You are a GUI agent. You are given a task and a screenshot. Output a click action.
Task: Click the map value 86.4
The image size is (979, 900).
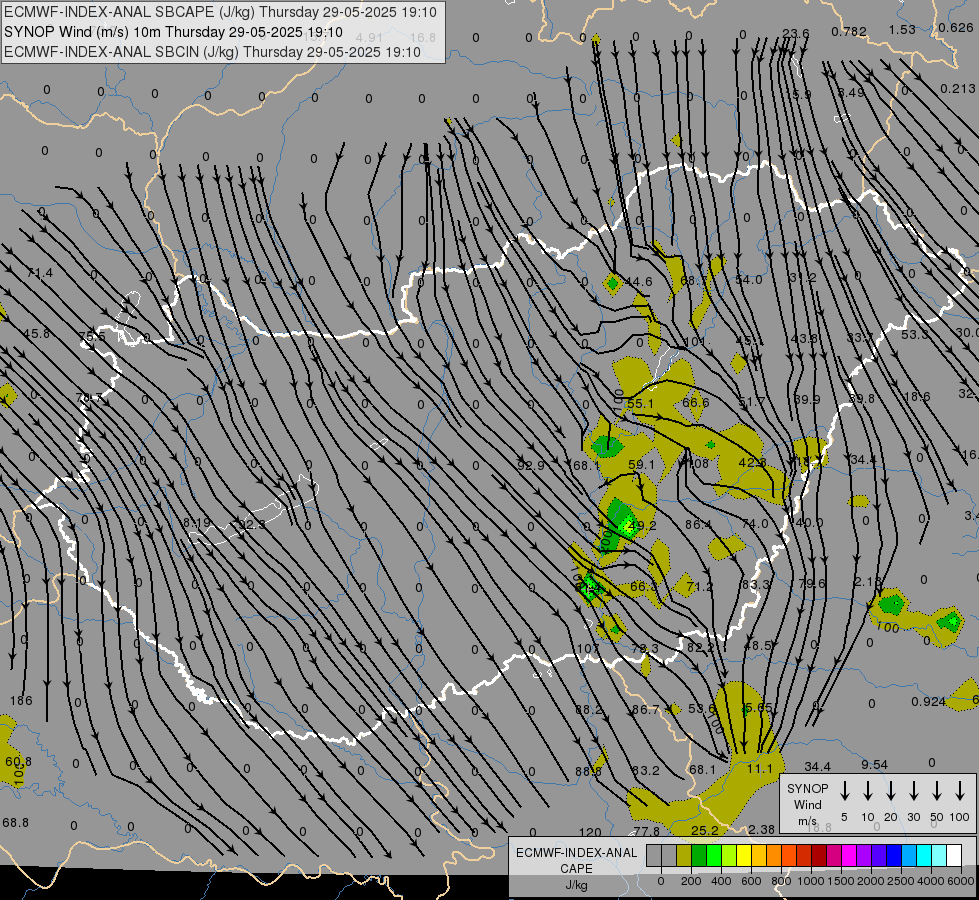(698, 524)
